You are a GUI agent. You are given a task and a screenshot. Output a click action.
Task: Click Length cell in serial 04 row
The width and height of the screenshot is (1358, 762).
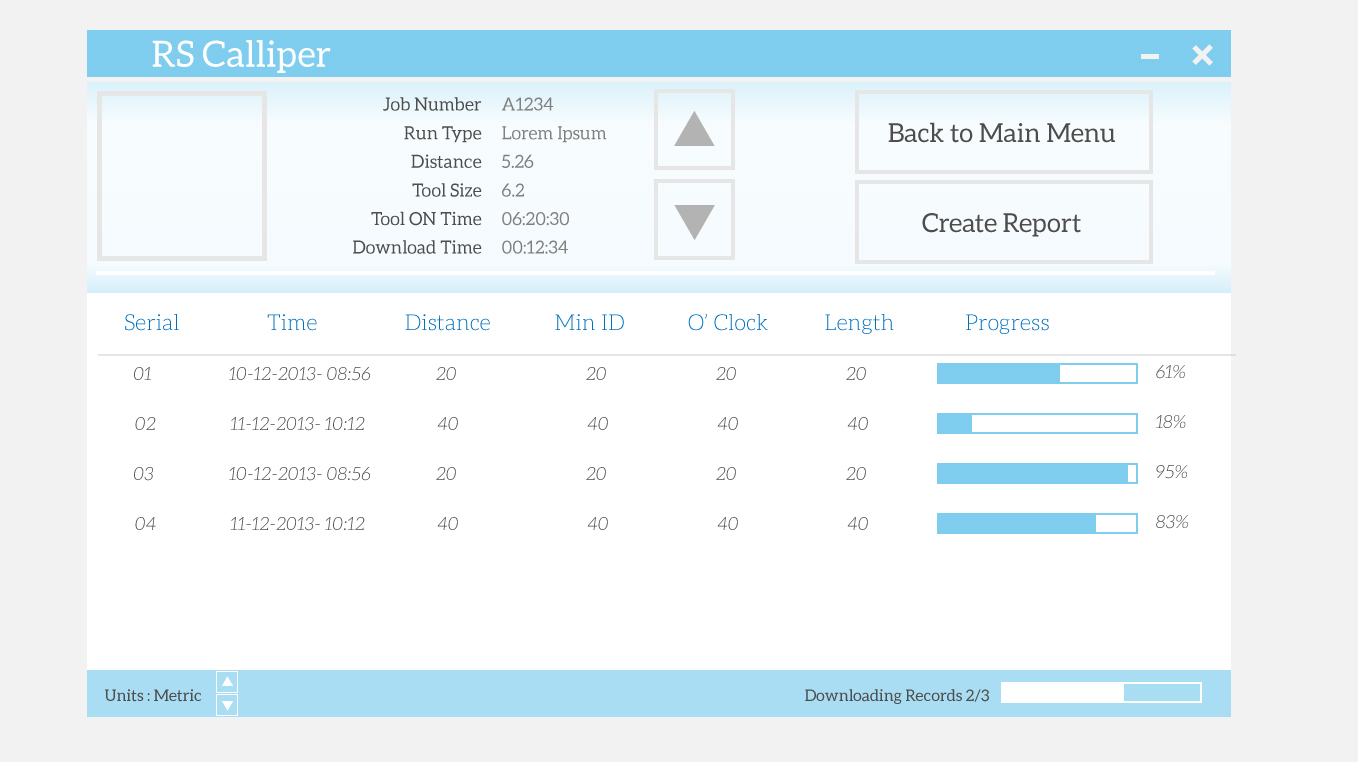[858, 524]
